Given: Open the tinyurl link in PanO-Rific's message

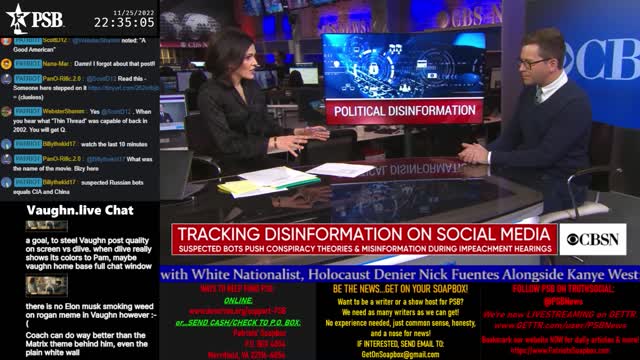Looking at the screenshot, I should click(x=123, y=88).
